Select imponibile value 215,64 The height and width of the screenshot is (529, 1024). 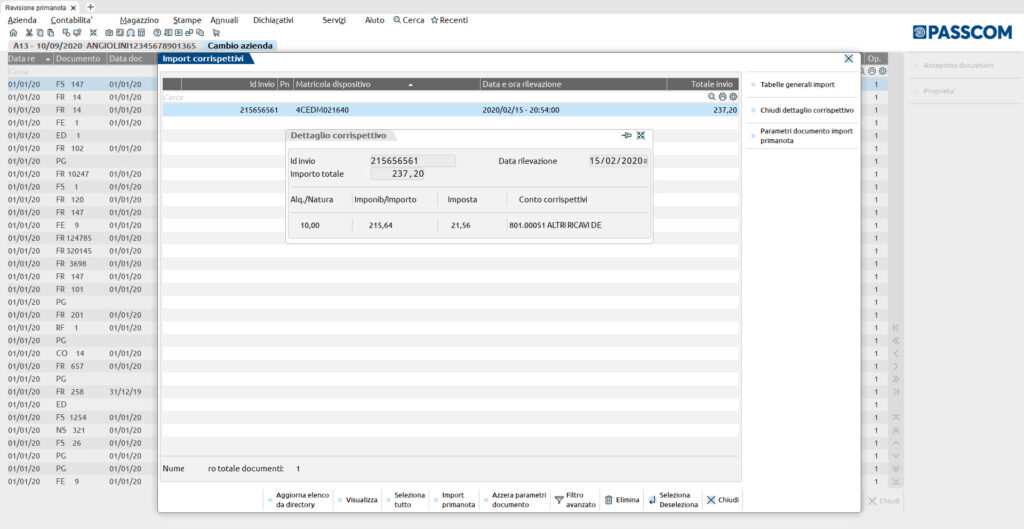(x=381, y=225)
